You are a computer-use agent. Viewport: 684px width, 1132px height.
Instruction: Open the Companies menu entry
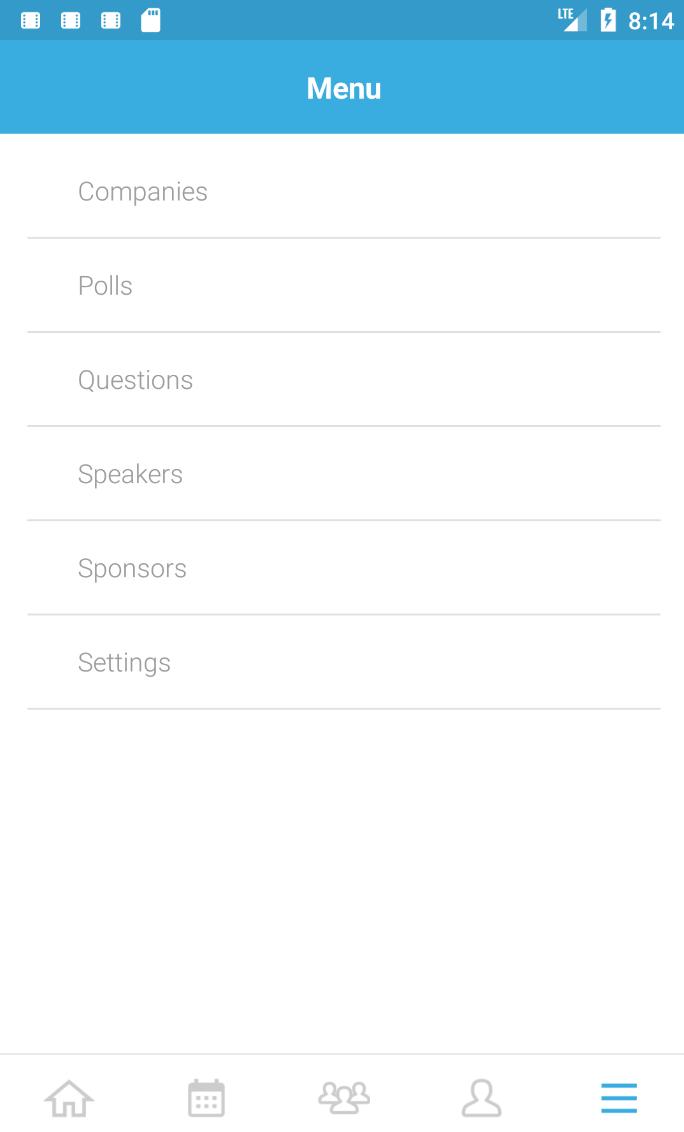pos(143,191)
